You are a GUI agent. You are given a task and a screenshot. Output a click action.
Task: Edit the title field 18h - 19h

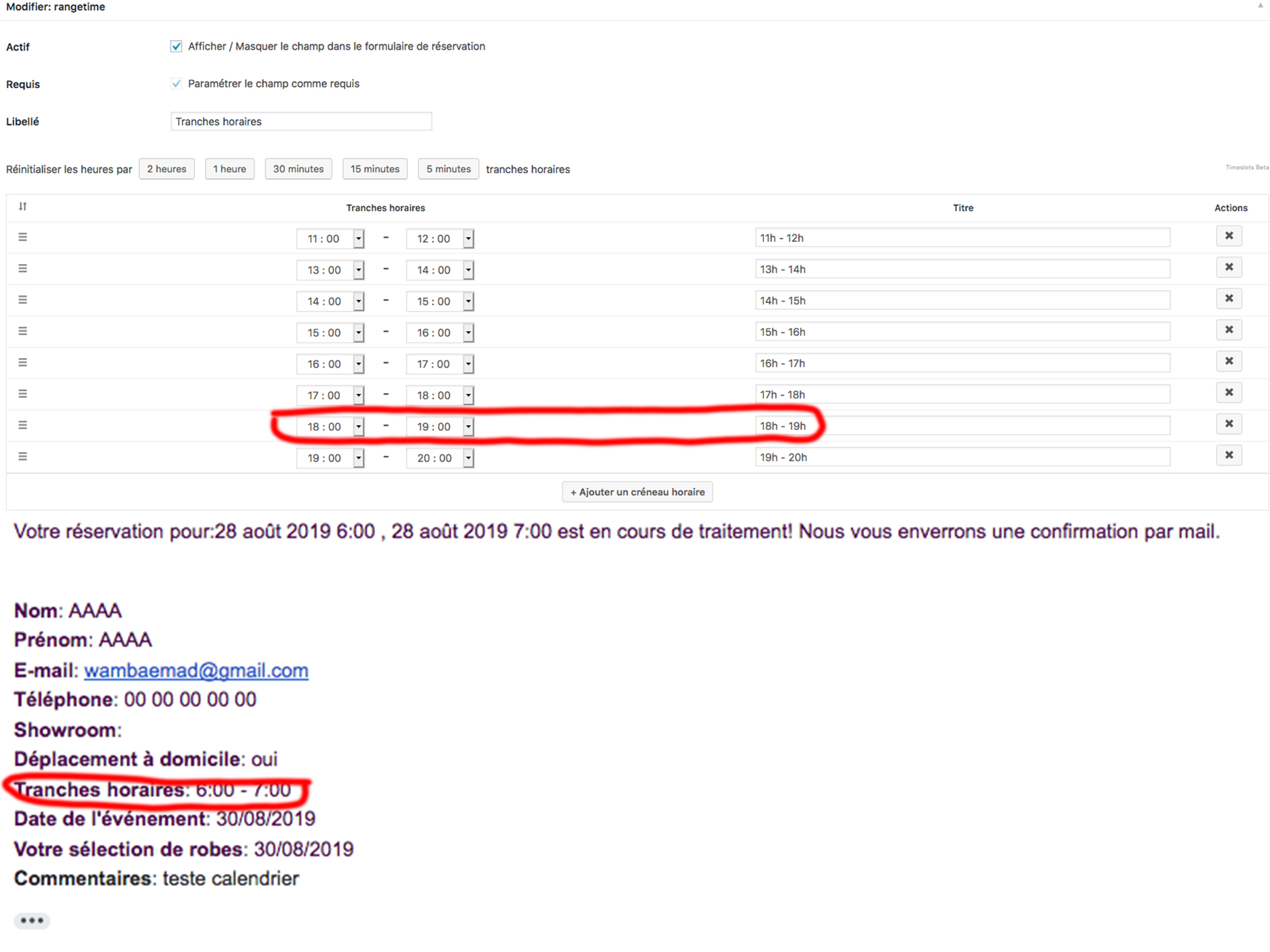tap(962, 426)
